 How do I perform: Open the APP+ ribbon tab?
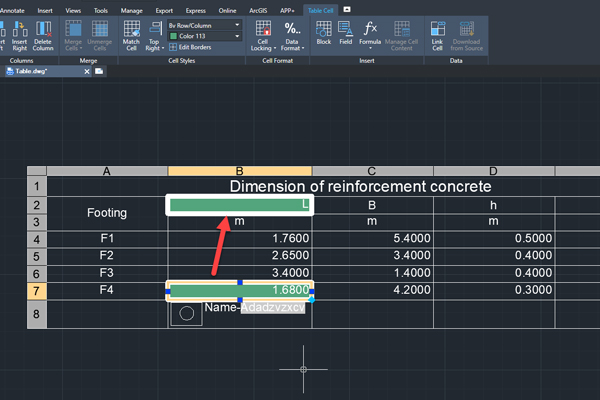coord(287,10)
